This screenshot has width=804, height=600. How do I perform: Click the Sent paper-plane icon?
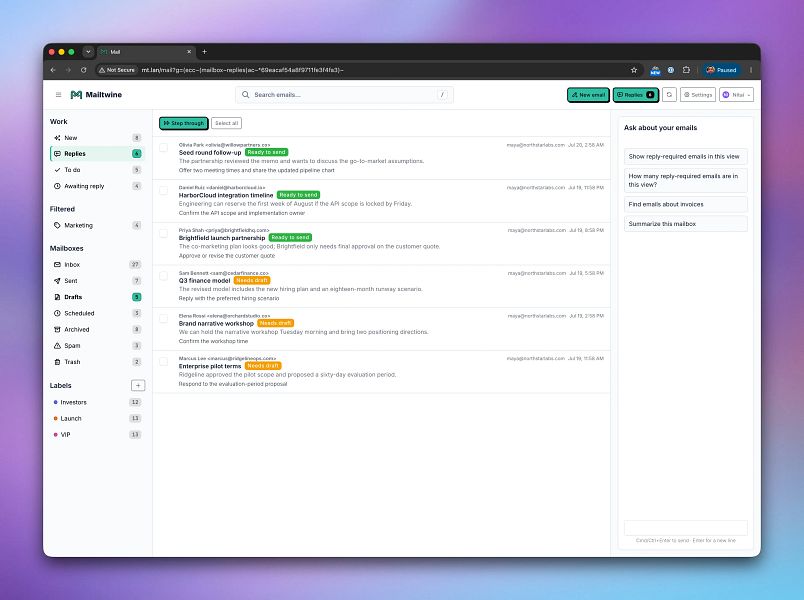[57, 281]
